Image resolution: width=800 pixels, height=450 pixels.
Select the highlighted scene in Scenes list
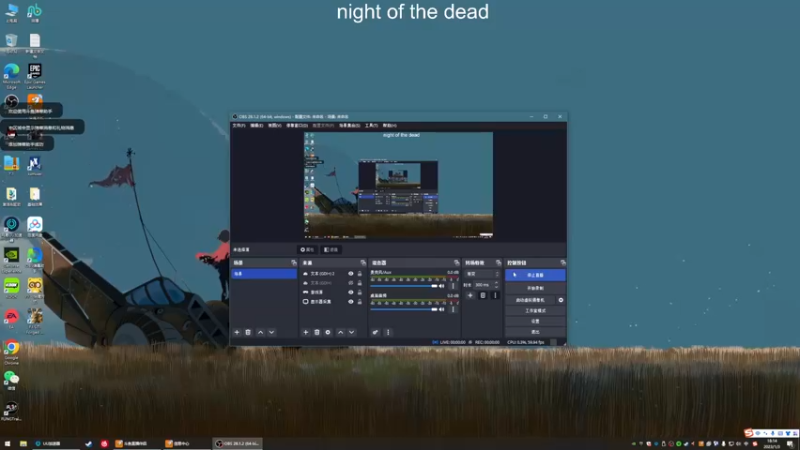coord(264,274)
